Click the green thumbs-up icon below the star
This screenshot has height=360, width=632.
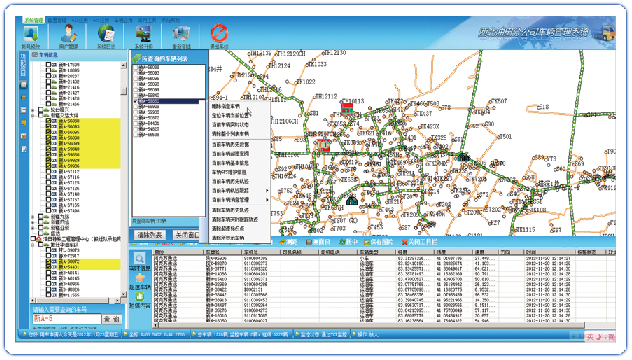139,297
